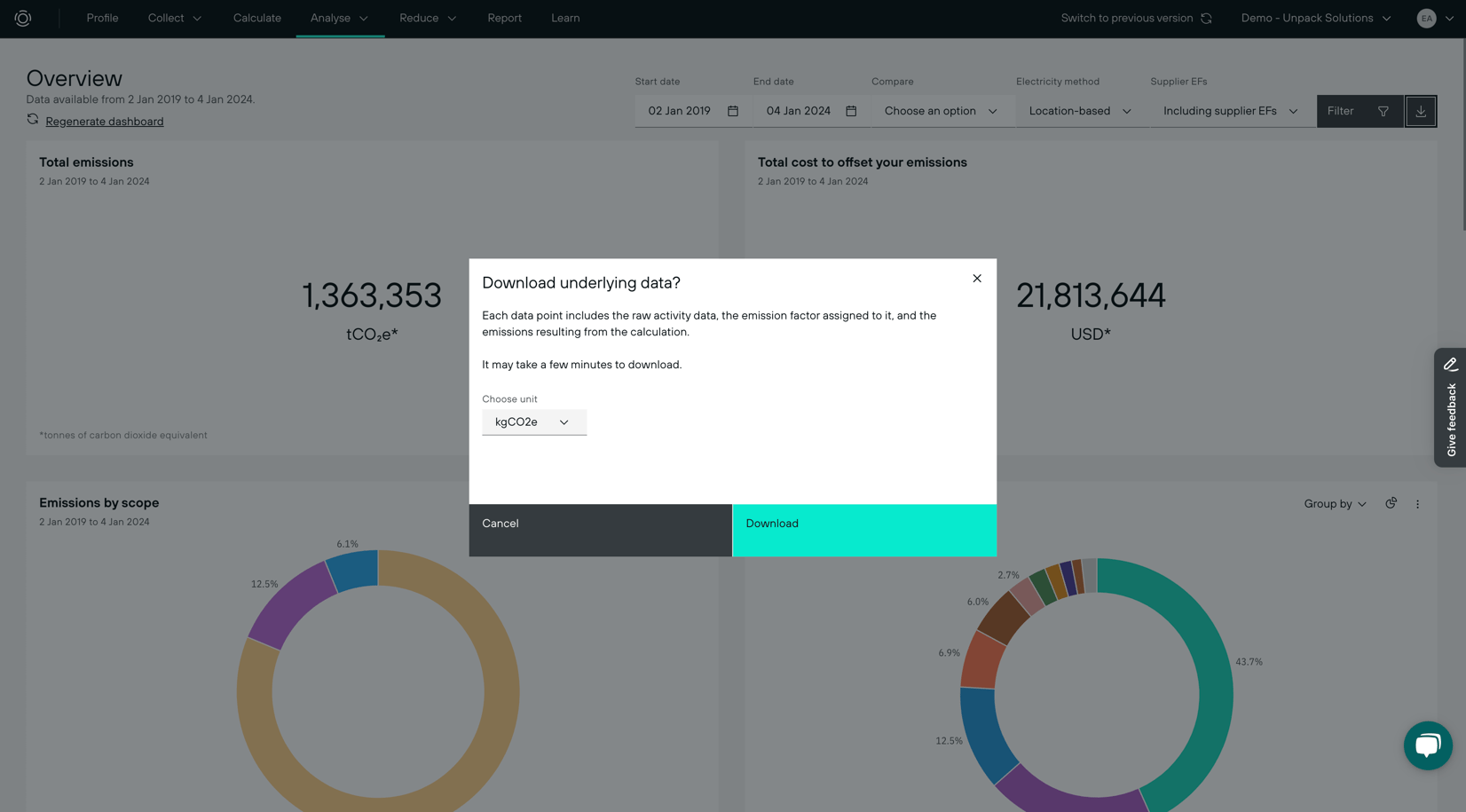Expand the Group by dropdown

tap(1335, 503)
